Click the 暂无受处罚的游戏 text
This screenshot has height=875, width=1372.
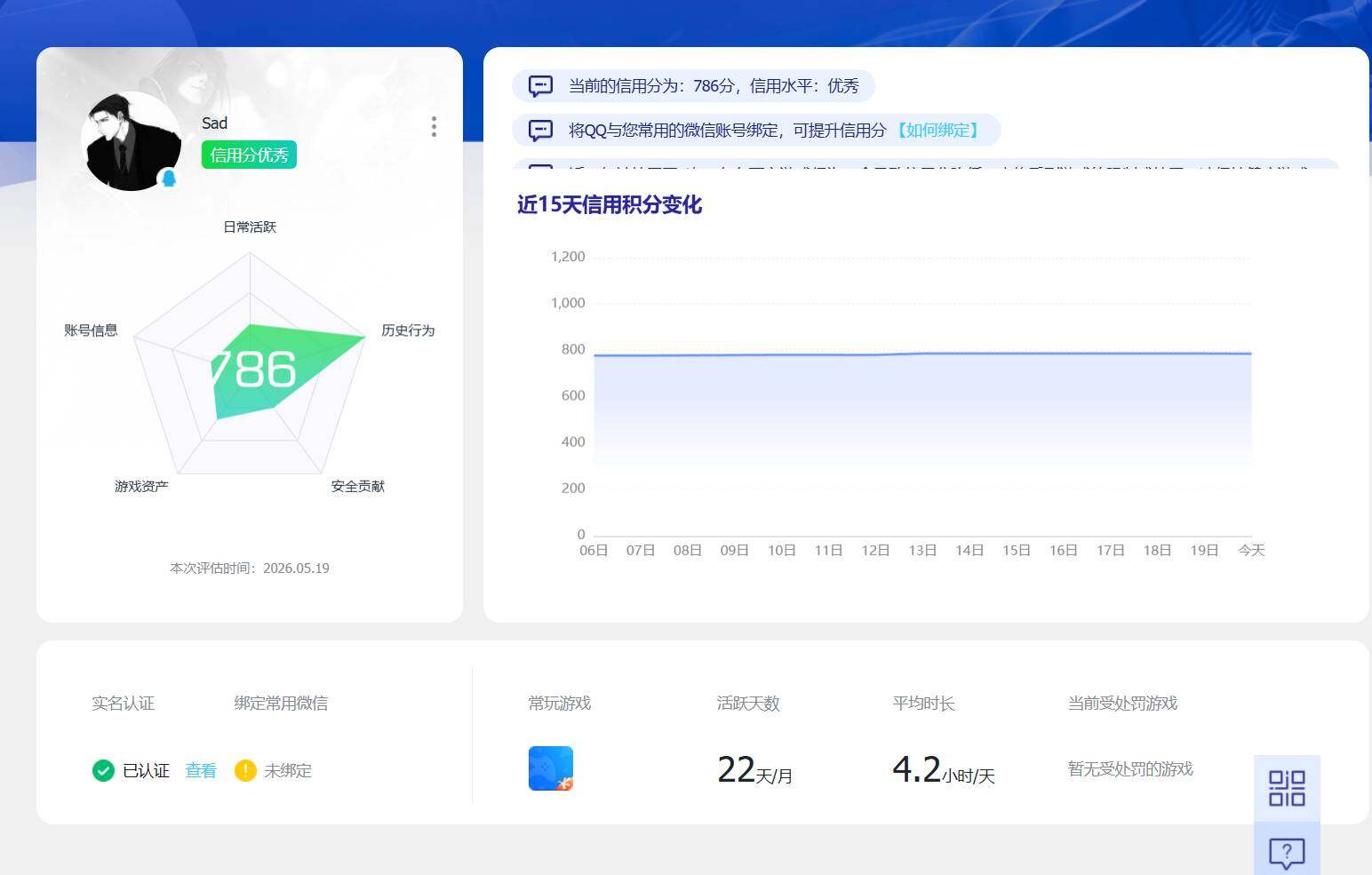tap(1130, 769)
